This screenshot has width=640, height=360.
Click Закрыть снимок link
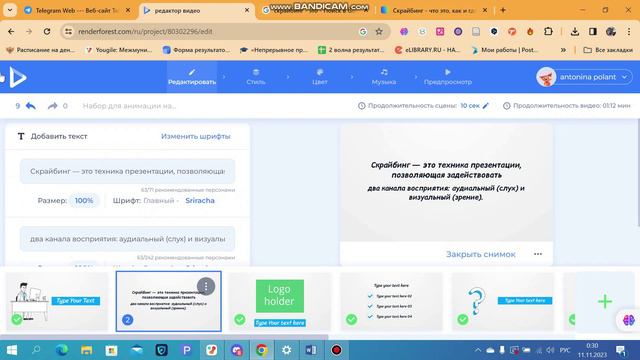pos(480,254)
